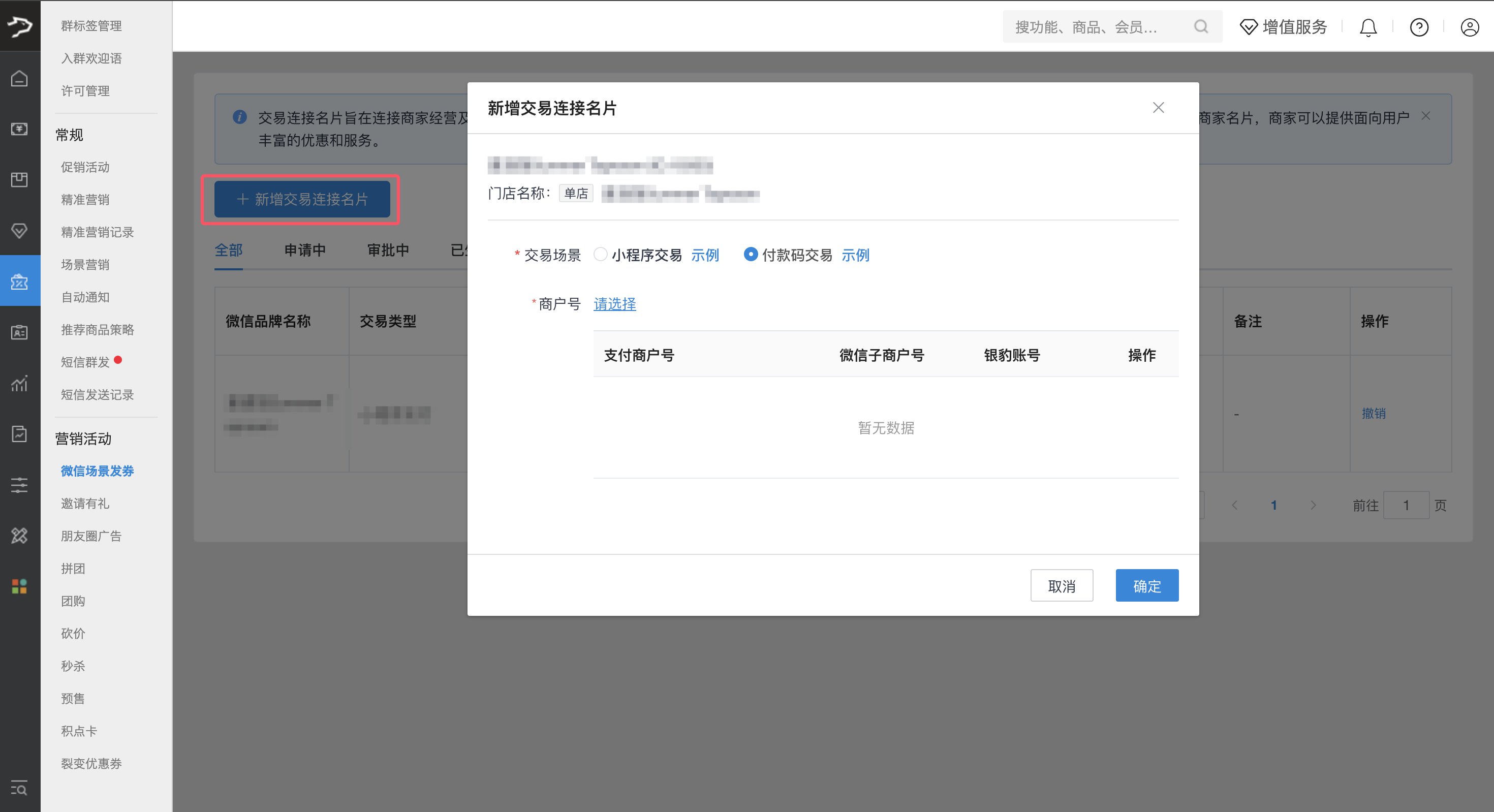1494x812 pixels.
Task: Select the 小程序交易 radio option
Action: [600, 255]
